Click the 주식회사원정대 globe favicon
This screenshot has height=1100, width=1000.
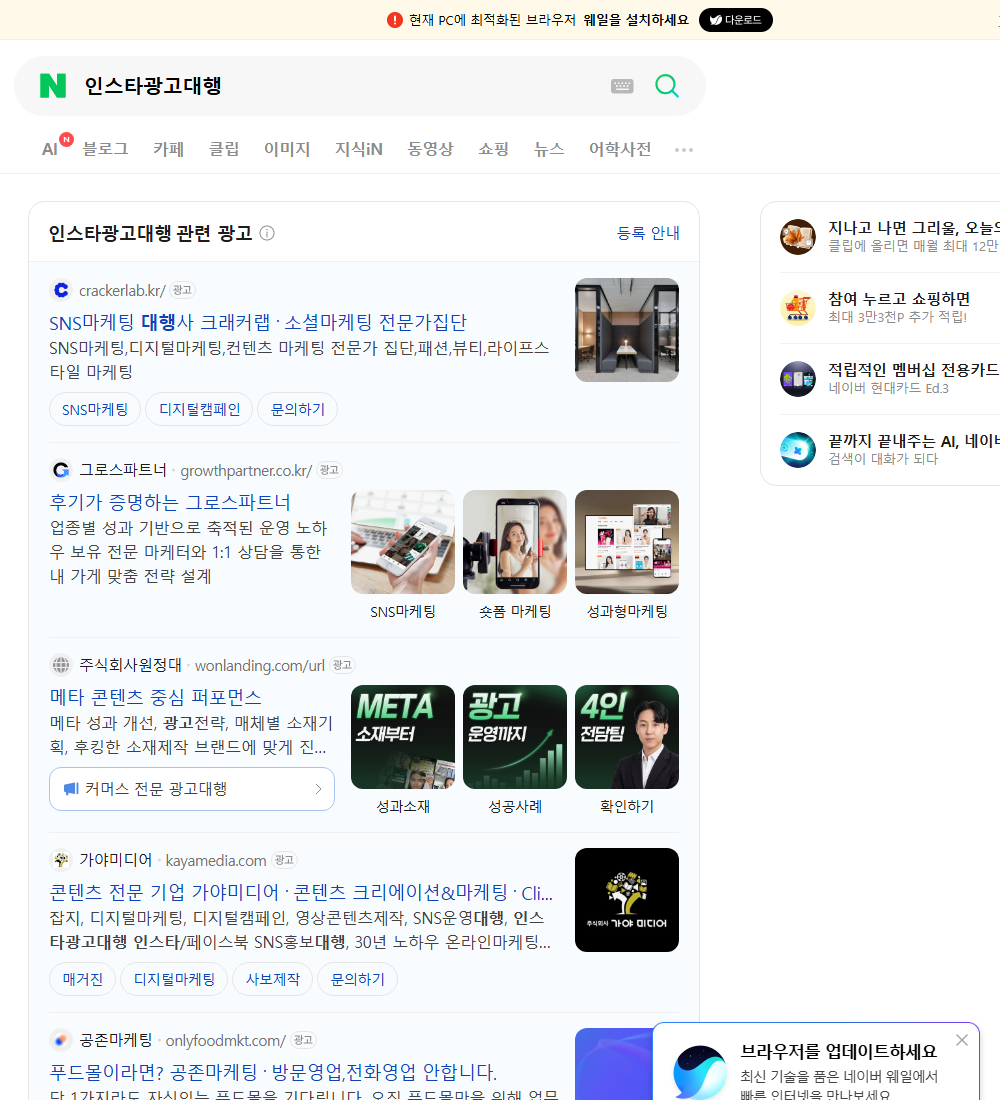coord(61,665)
